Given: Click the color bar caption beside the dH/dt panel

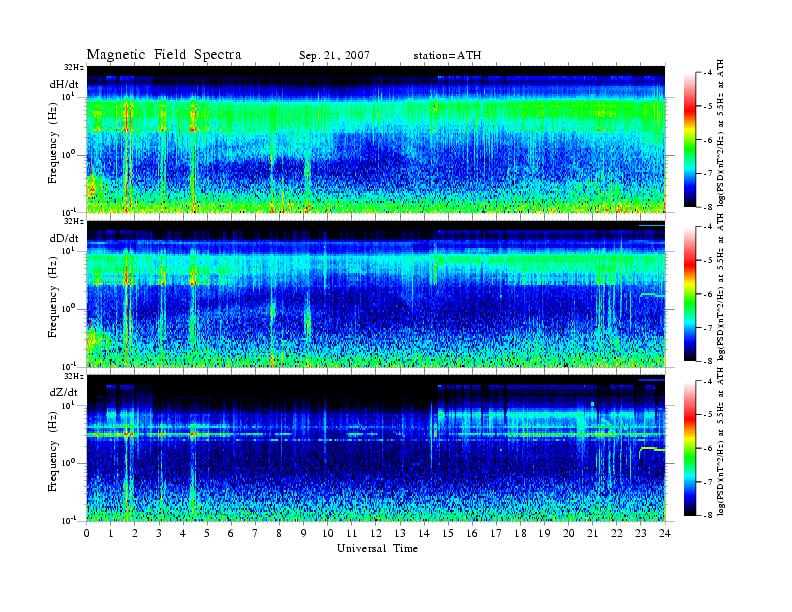Looking at the screenshot, I should 721,133.
